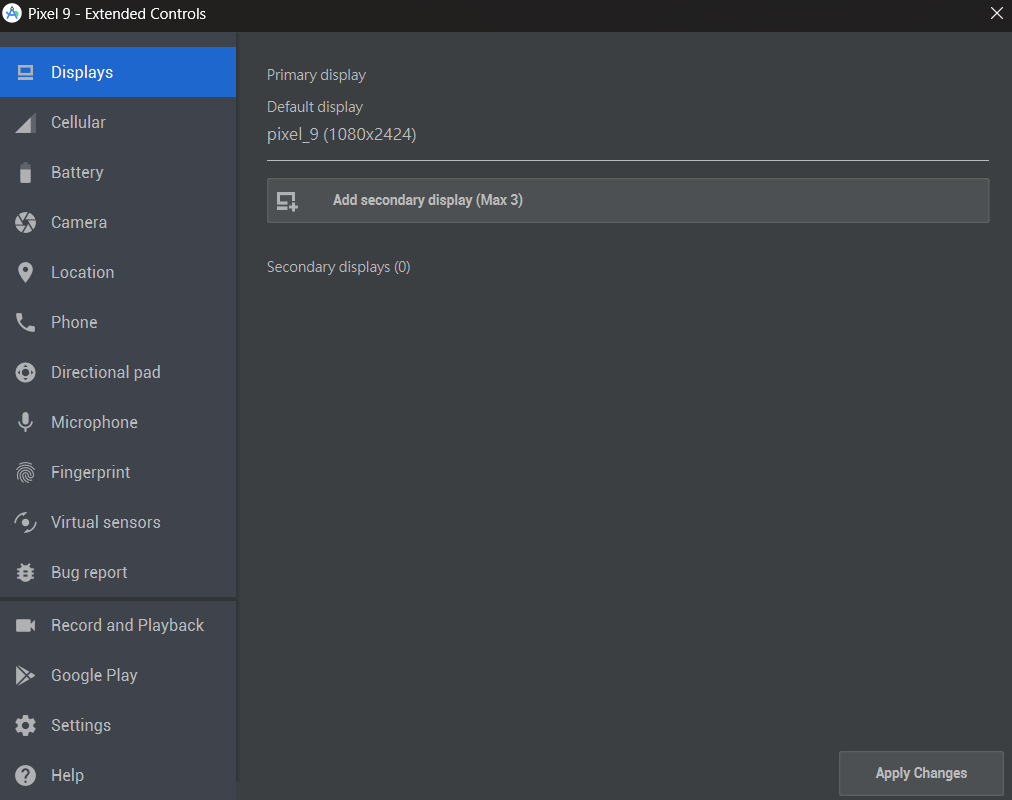Click the Cellular signal icon
The width and height of the screenshot is (1012, 800).
[25, 123]
